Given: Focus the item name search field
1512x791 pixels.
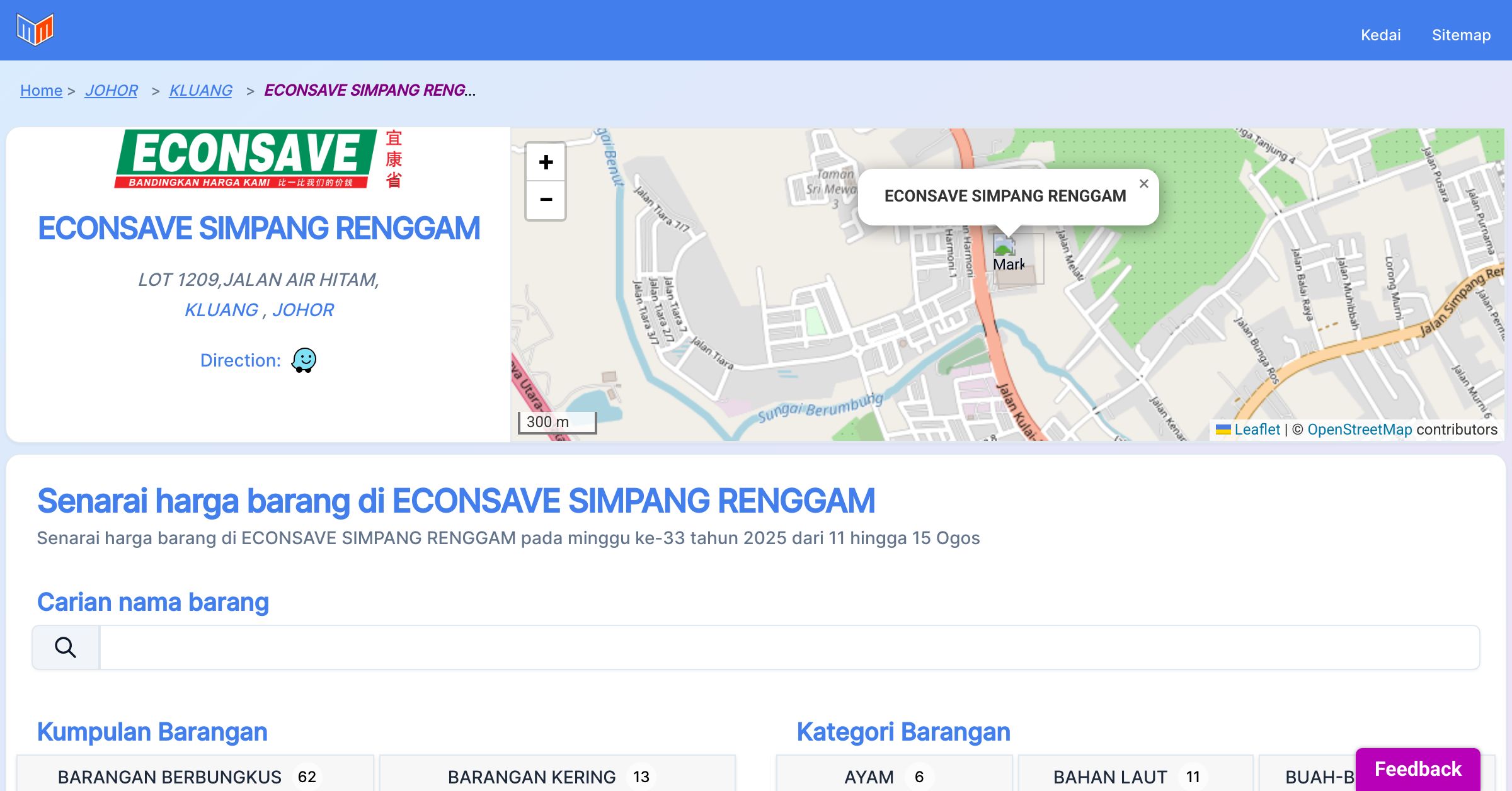Looking at the screenshot, I should click(789, 647).
